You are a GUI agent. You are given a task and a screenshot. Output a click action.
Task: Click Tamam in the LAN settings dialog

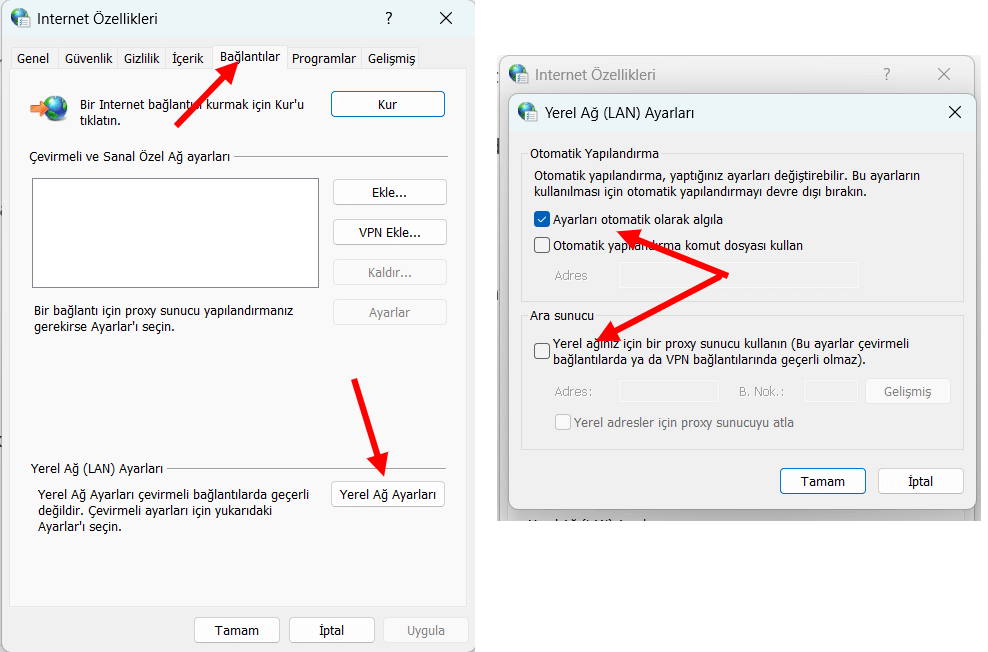pyautogui.click(x=822, y=481)
